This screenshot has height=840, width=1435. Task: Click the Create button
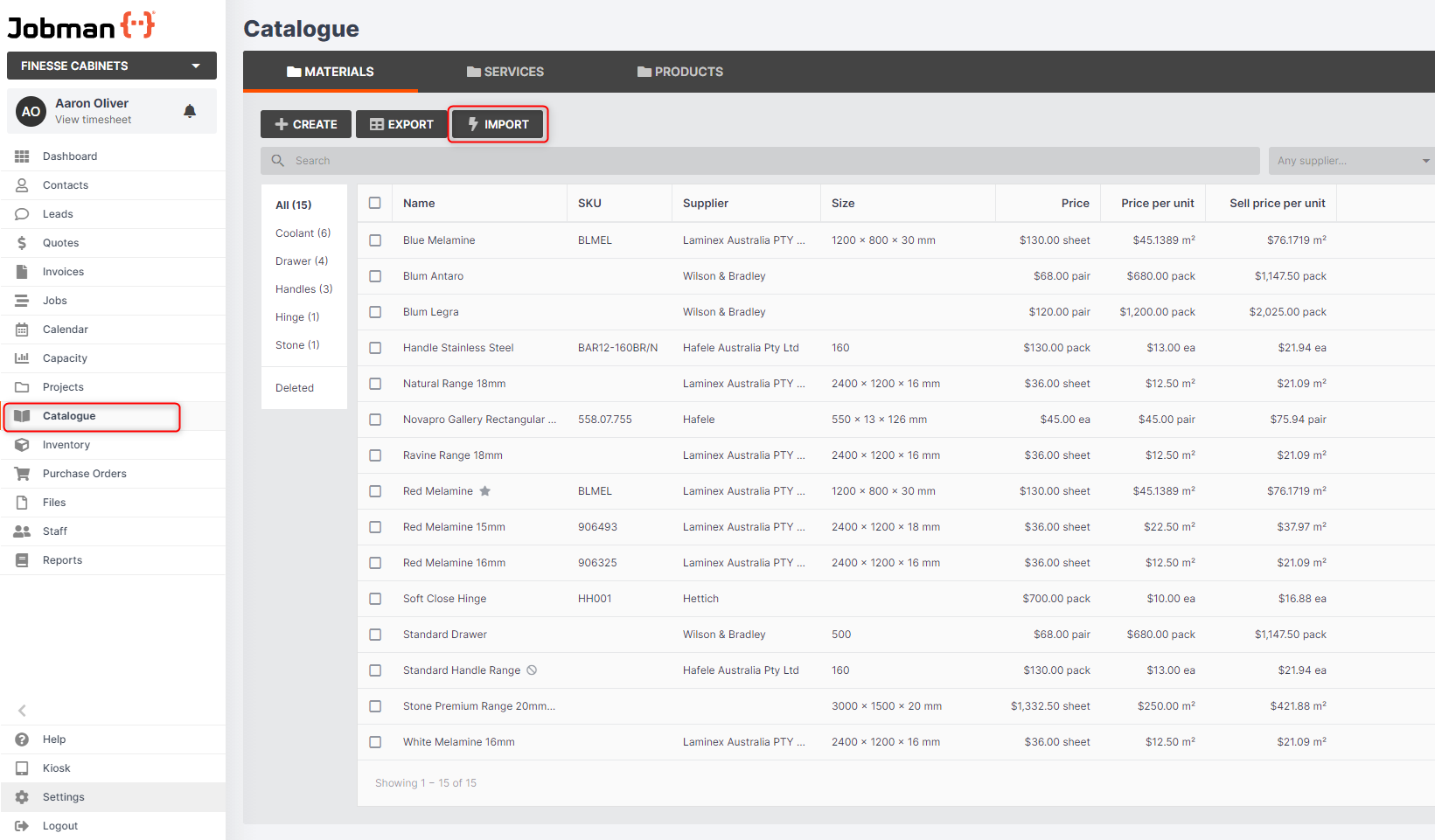(306, 124)
